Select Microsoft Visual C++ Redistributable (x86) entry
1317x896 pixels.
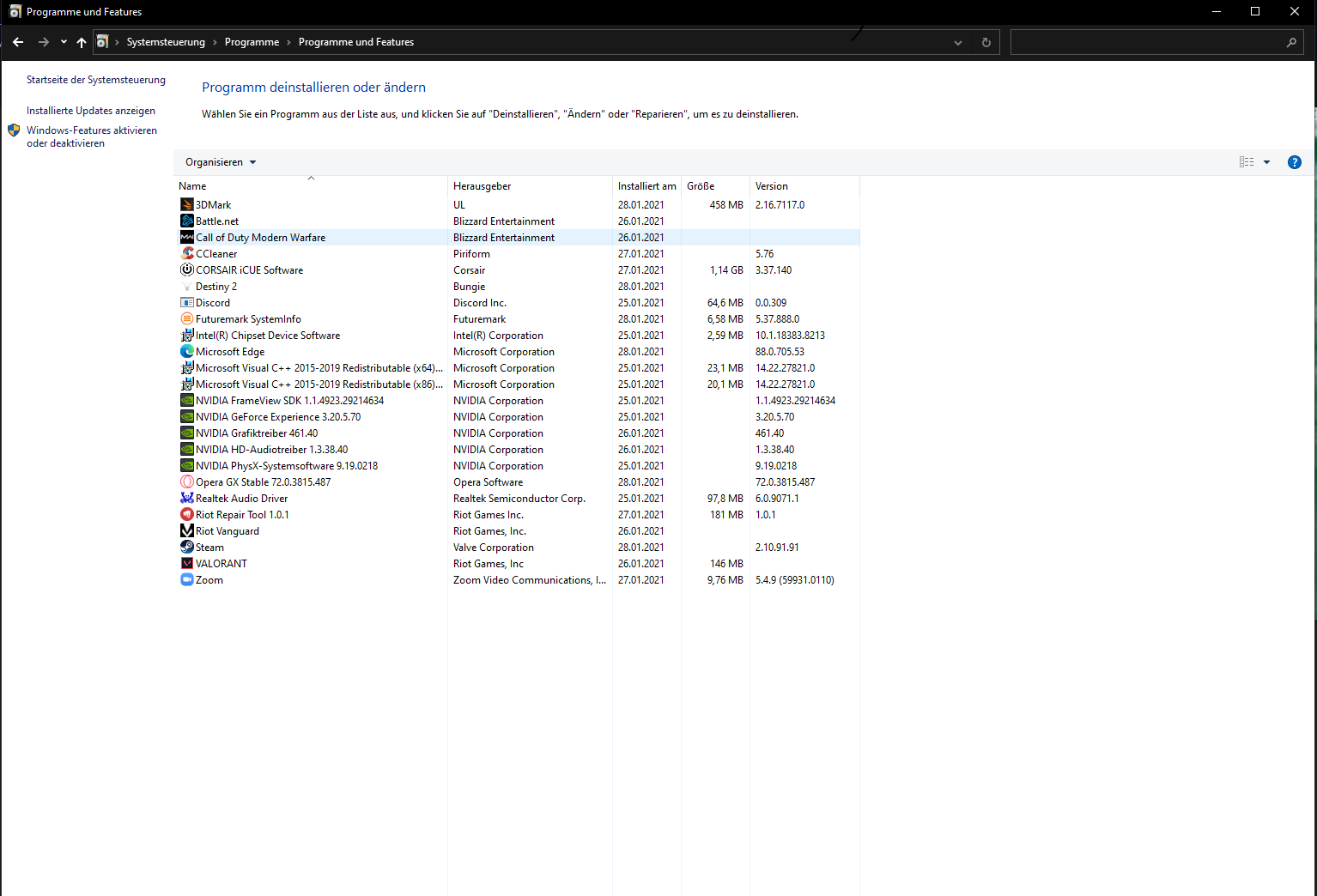319,384
